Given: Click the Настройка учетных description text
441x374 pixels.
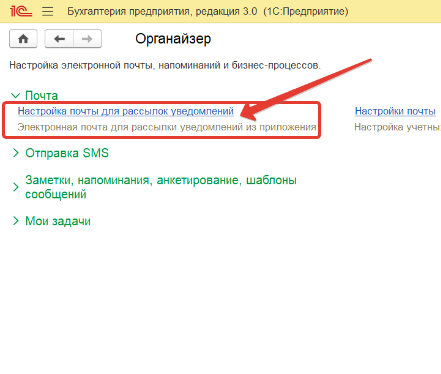Looking at the screenshot, I should pyautogui.click(x=397, y=127).
